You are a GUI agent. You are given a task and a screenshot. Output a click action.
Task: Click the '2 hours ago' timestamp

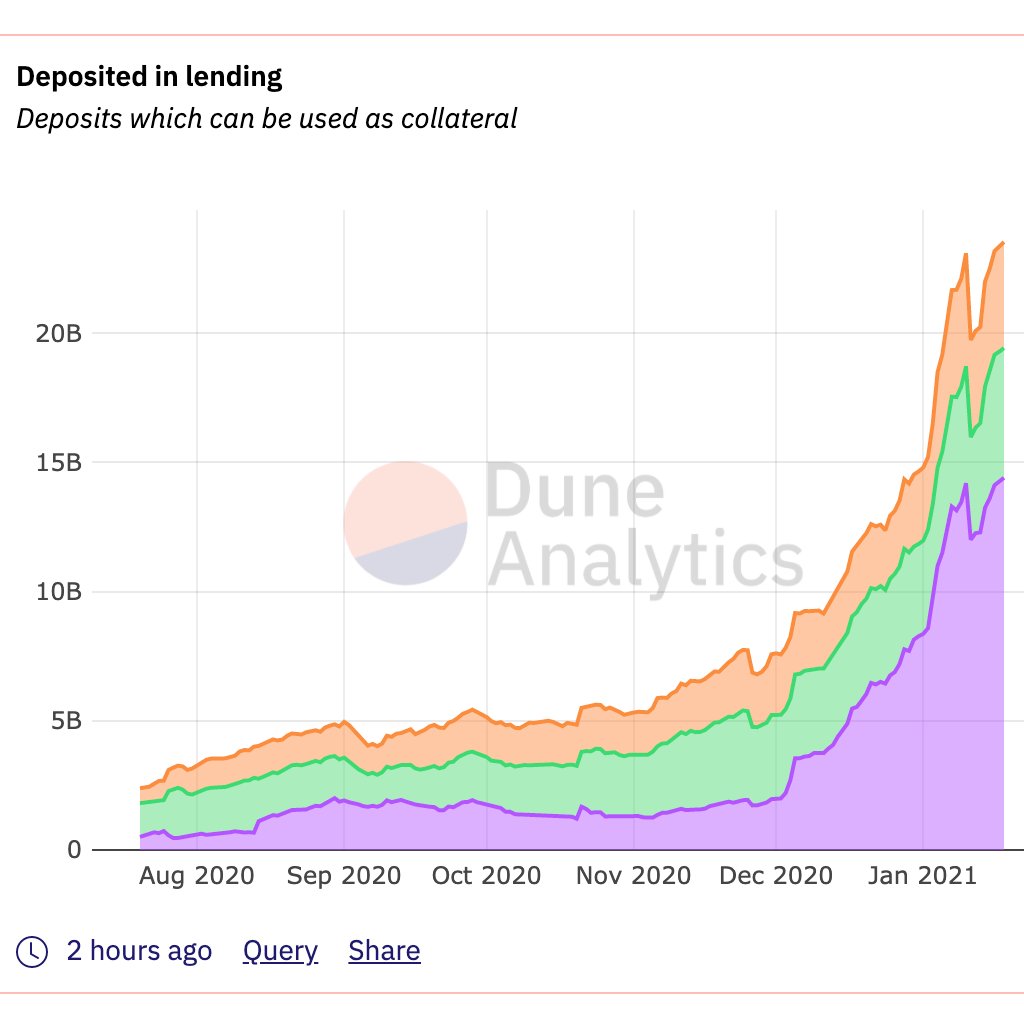[139, 951]
